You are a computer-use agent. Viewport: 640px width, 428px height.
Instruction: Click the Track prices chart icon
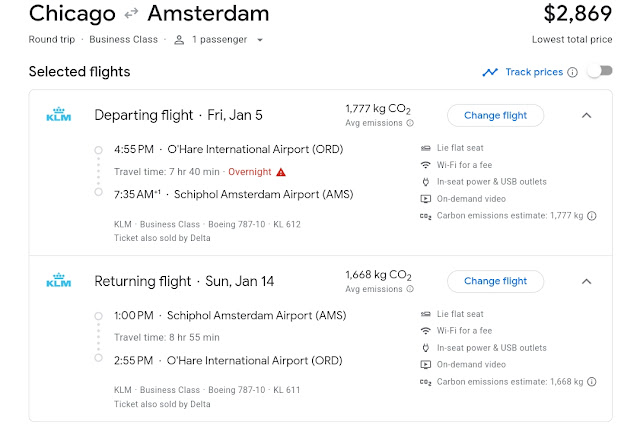tap(490, 72)
